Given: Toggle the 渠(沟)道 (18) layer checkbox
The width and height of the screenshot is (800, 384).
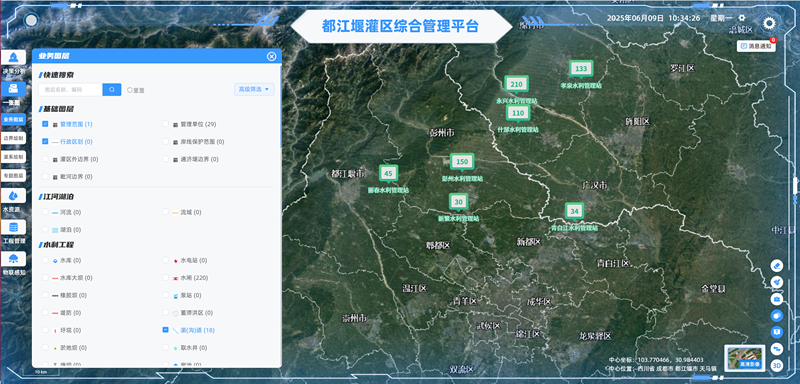Looking at the screenshot, I should point(165,330).
